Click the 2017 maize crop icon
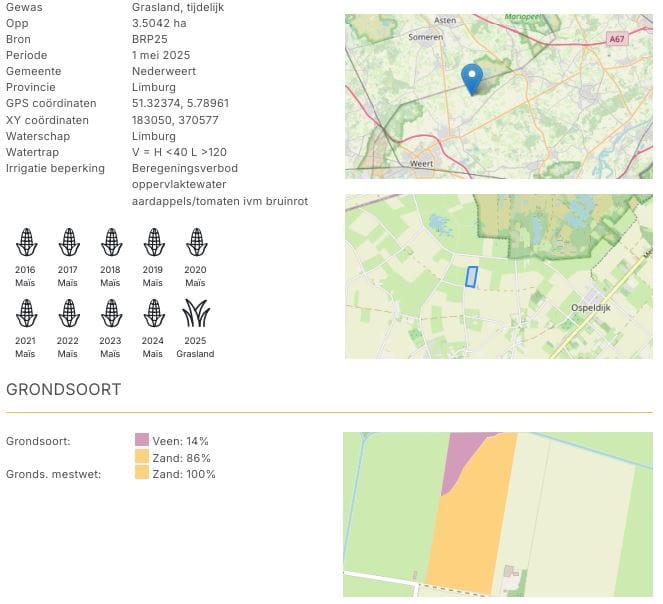Viewport: 663px width, 604px height. [68, 242]
